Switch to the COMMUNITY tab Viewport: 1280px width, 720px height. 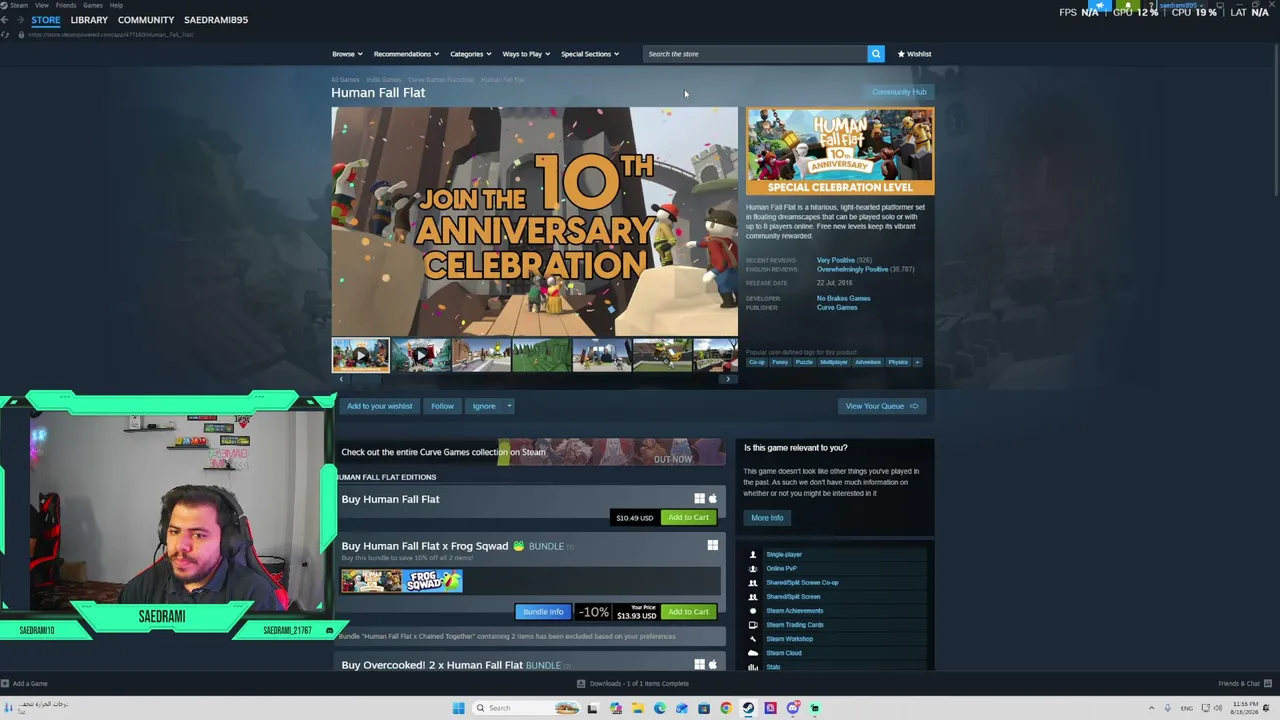coord(146,20)
